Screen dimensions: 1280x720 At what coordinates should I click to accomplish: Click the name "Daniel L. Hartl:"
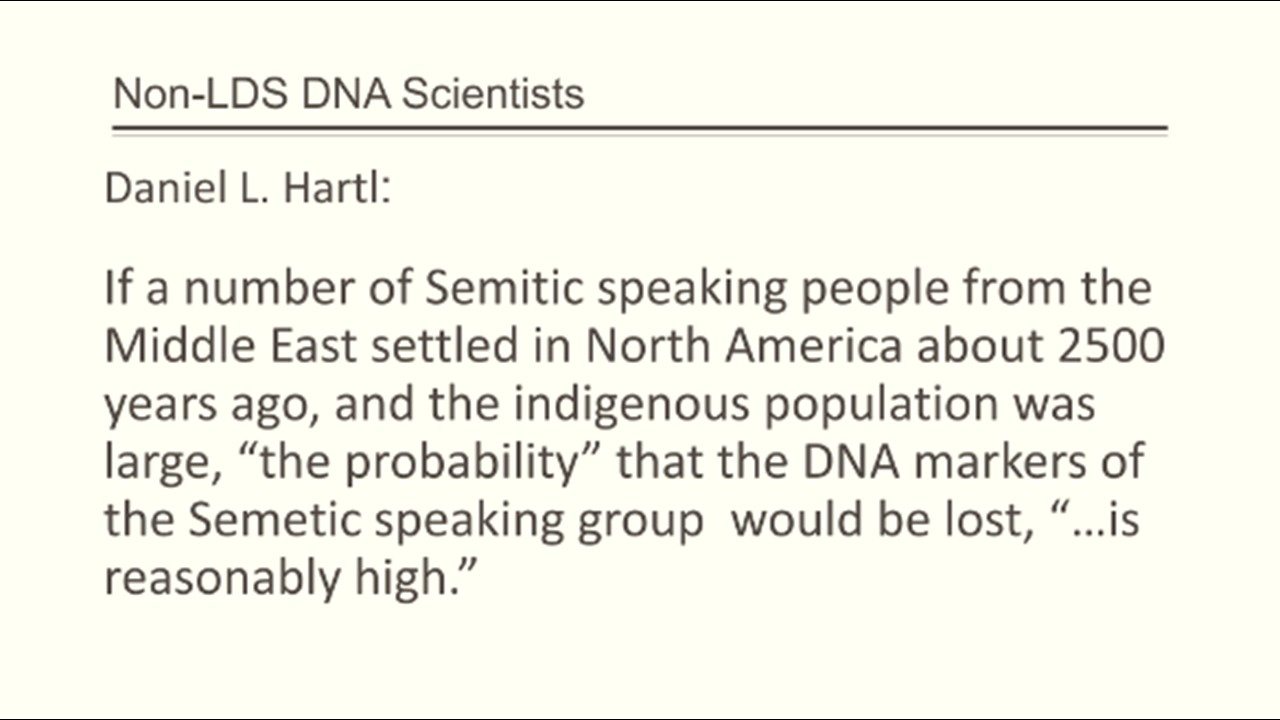pyautogui.click(x=247, y=189)
